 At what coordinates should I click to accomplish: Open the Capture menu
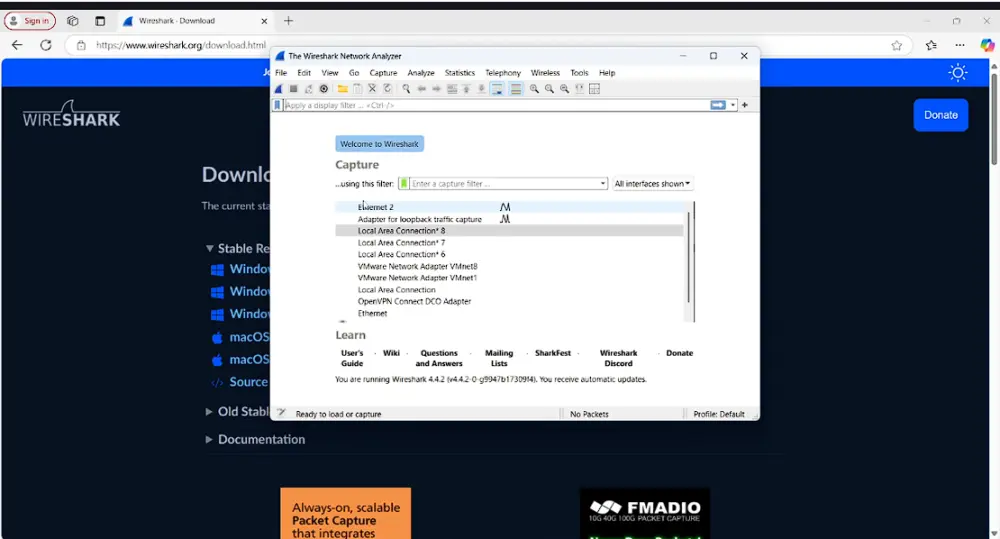tap(383, 73)
